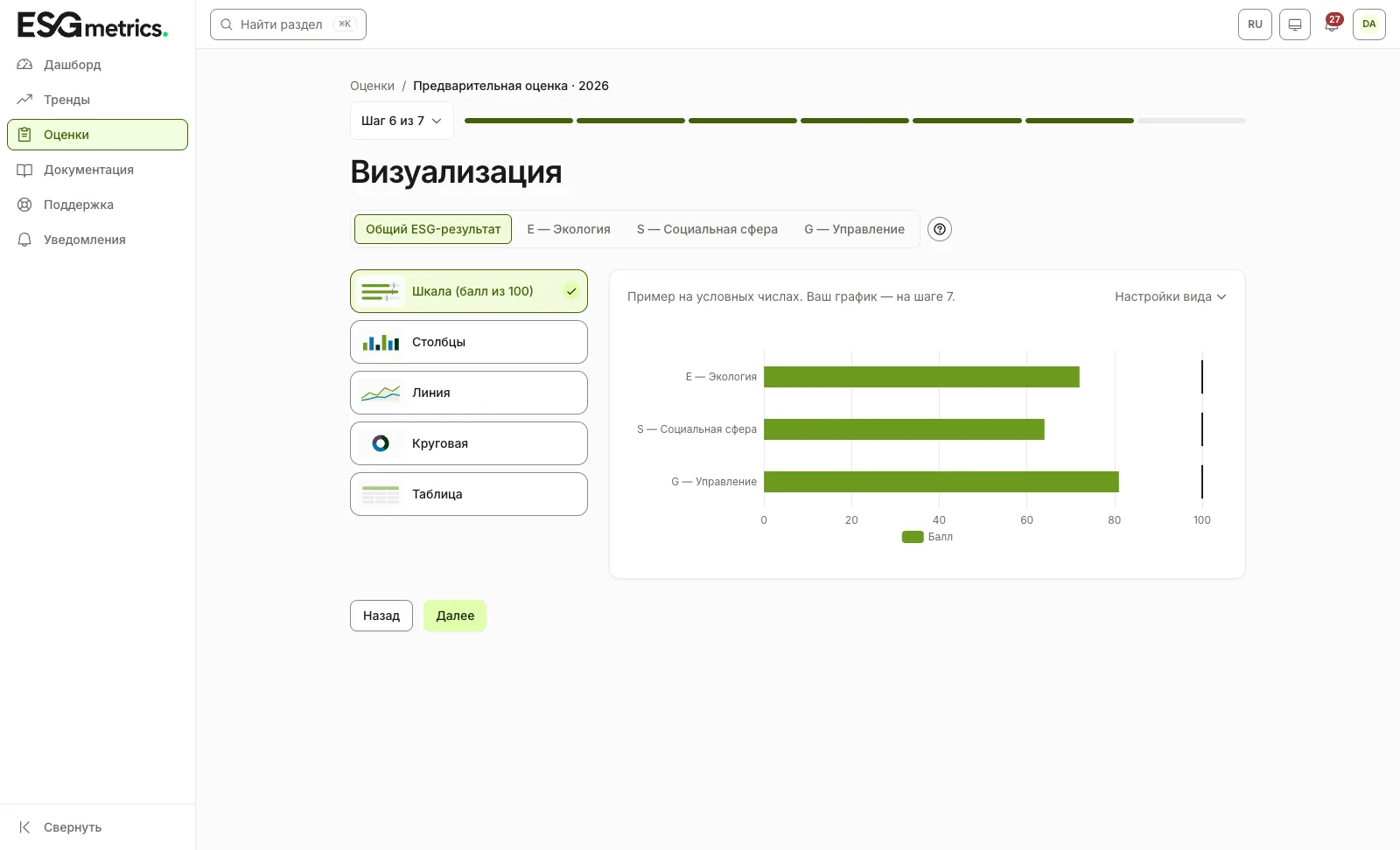The image size is (1400, 850).
Task: Switch to Общий ESG-результат tab
Action: (x=433, y=229)
